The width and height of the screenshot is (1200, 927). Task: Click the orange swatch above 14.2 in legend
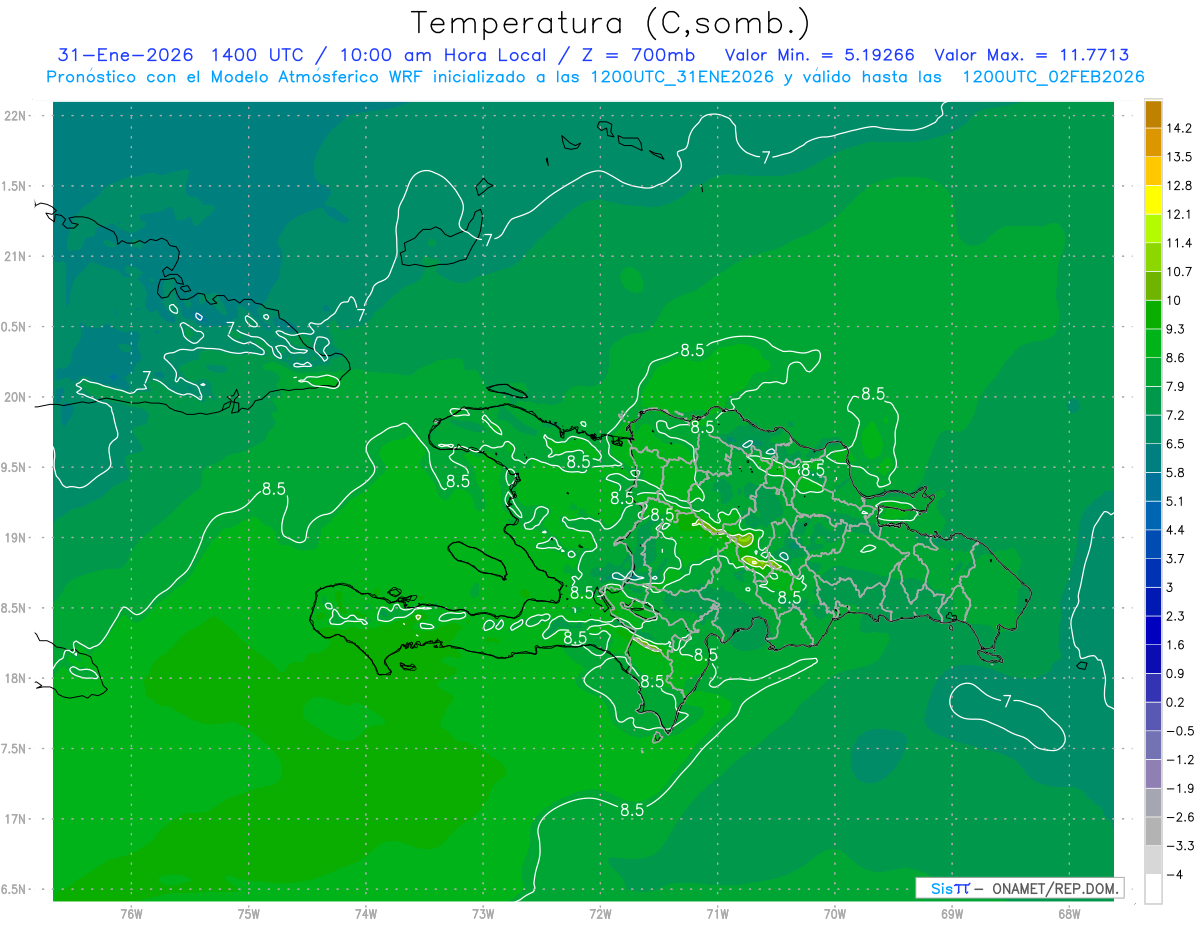[x=1153, y=113]
